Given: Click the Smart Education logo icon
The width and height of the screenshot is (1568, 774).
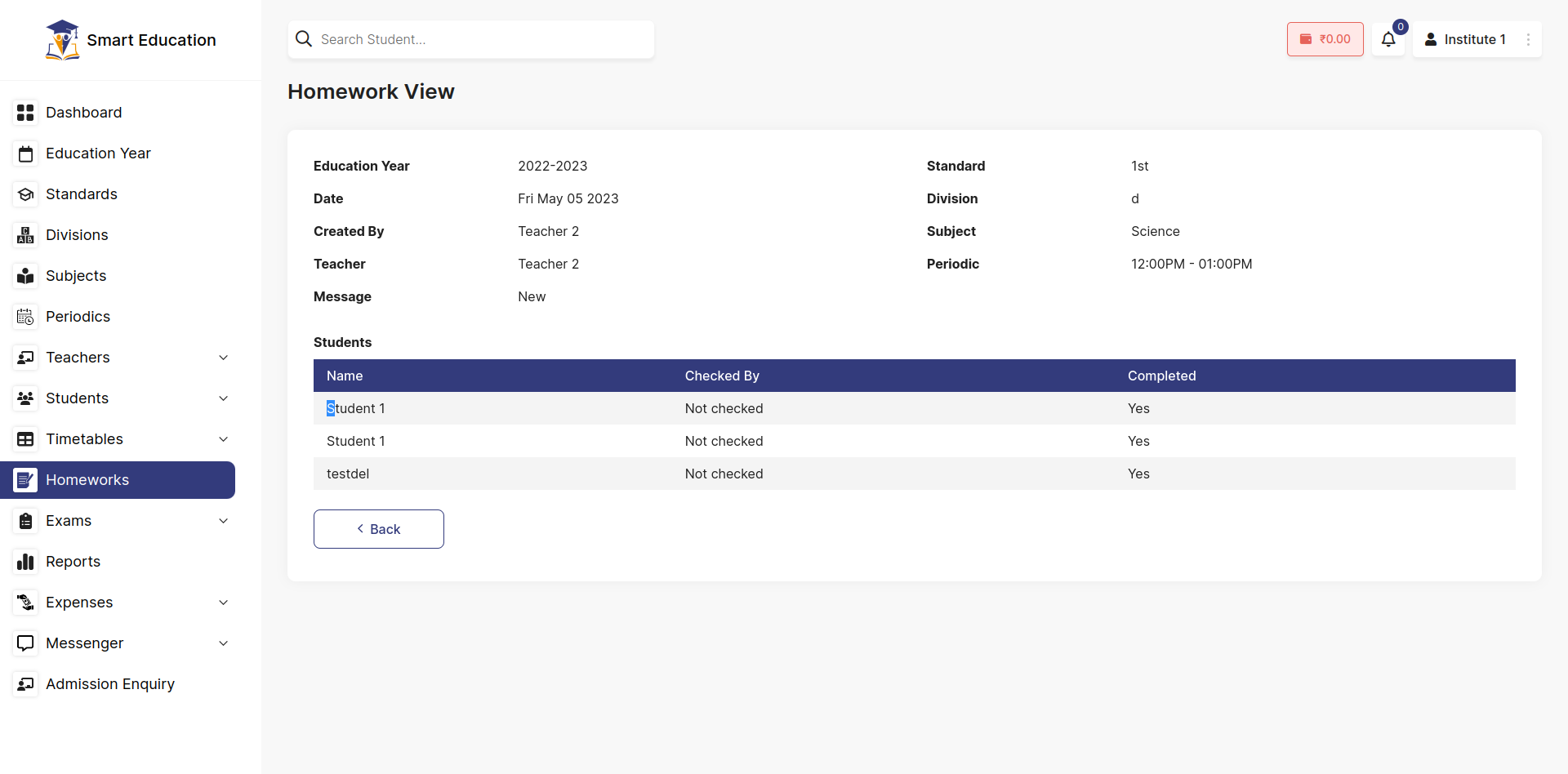Looking at the screenshot, I should pos(63,40).
